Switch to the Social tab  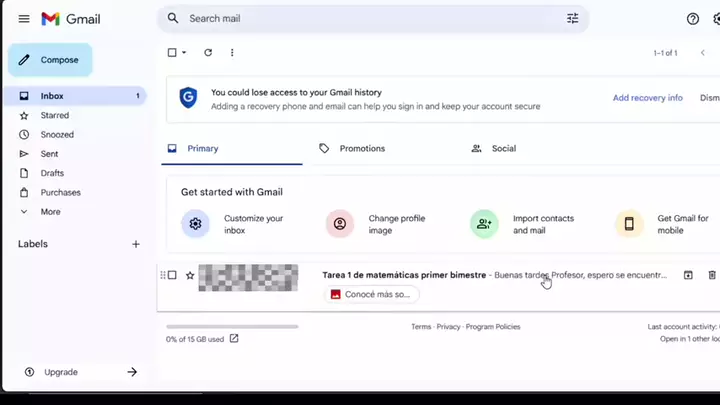(x=503, y=148)
